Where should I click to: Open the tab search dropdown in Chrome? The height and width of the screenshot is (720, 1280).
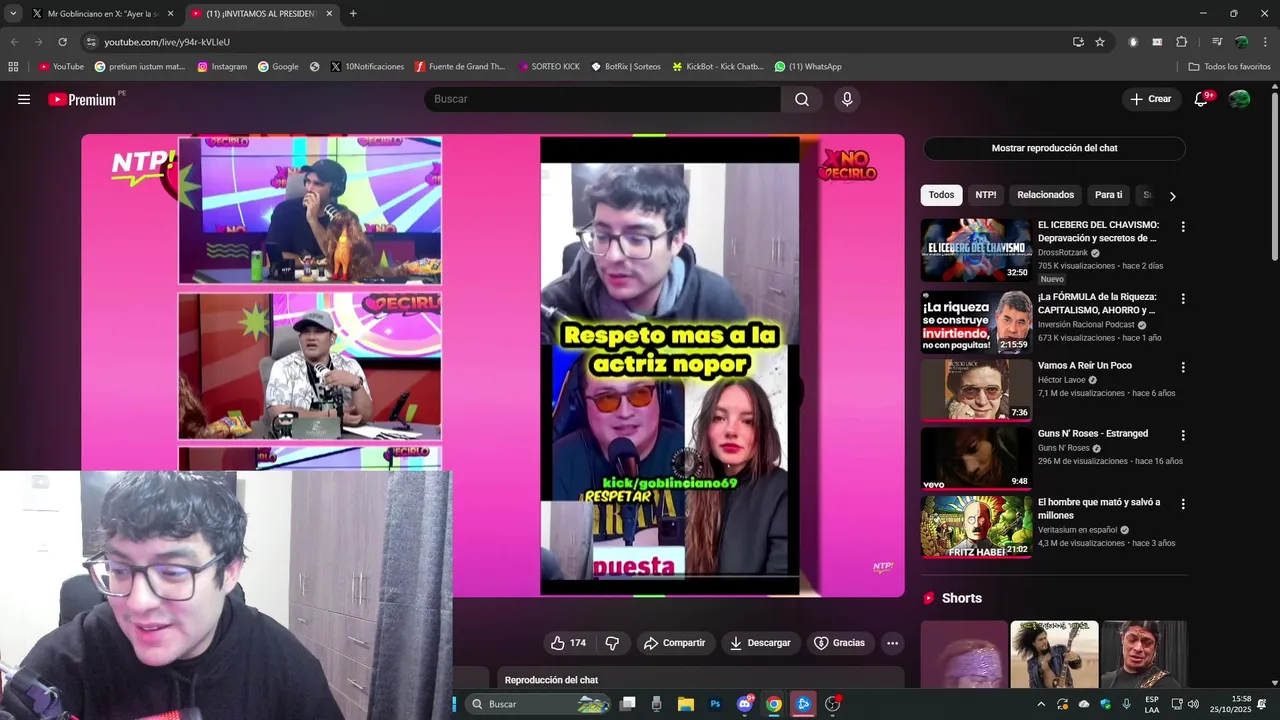pos(13,14)
